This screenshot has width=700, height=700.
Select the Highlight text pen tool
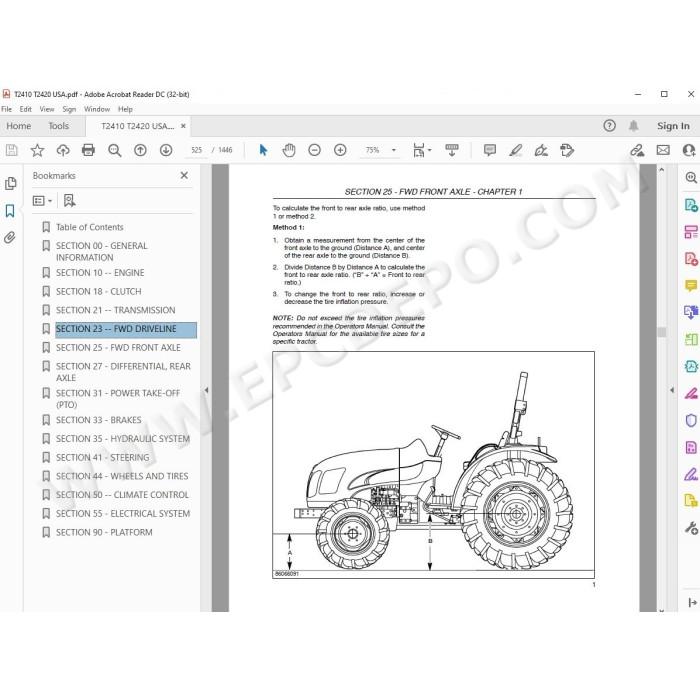click(516, 150)
